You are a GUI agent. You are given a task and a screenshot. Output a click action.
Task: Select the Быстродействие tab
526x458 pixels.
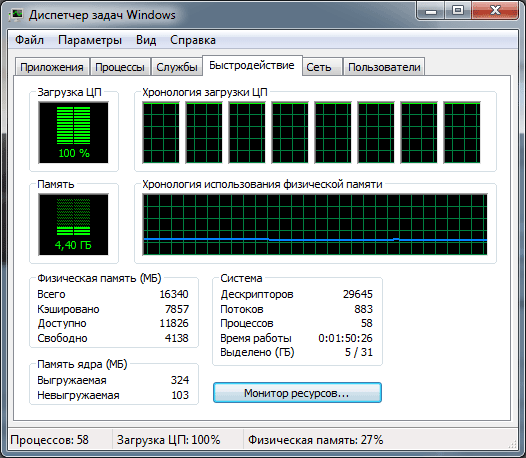252,65
